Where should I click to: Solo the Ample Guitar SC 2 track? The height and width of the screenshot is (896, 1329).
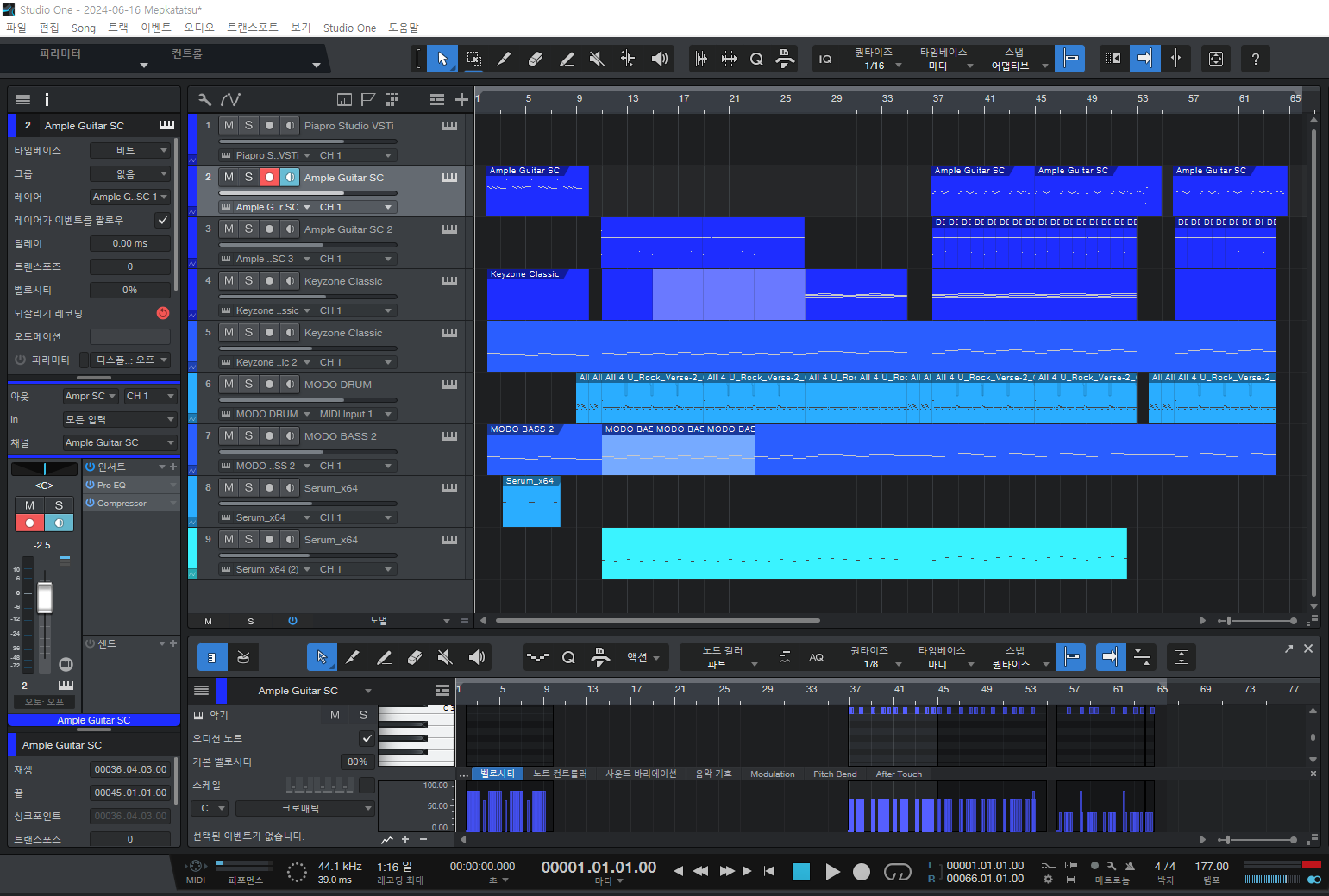(248, 229)
